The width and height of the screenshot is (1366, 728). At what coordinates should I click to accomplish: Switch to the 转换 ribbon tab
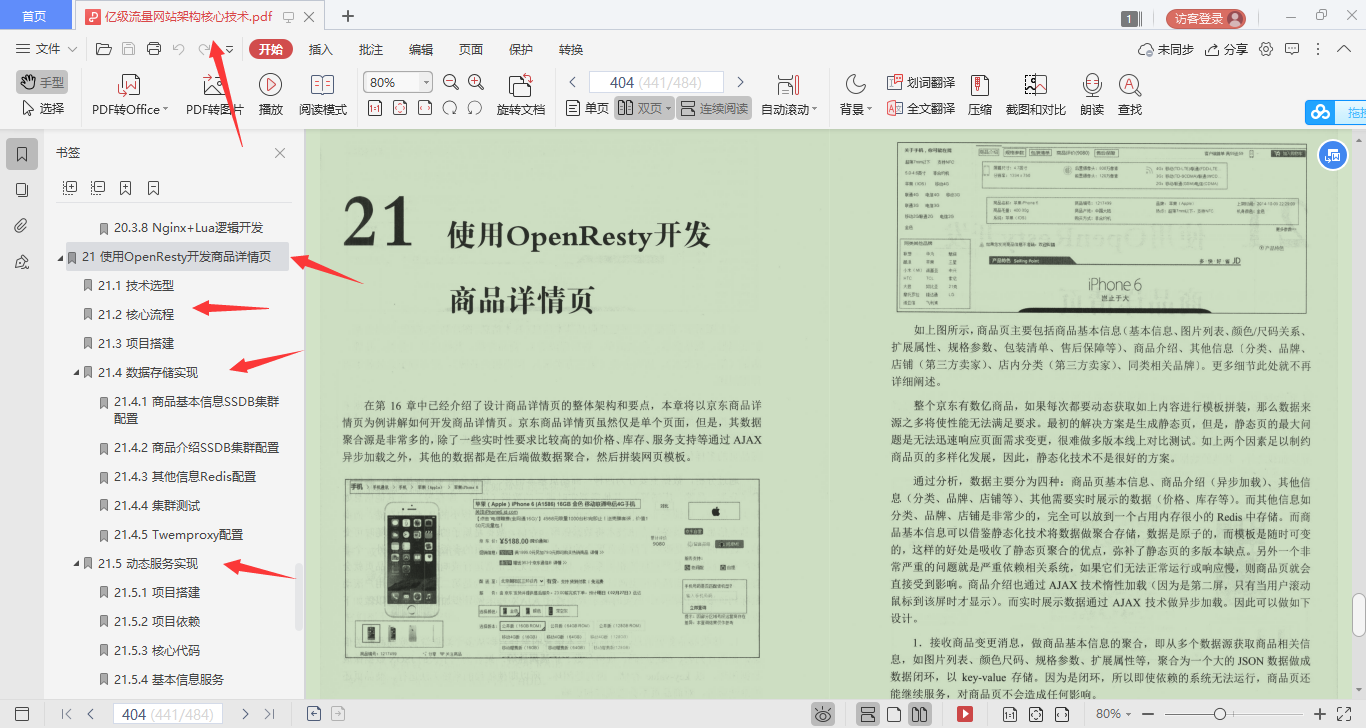(570, 48)
